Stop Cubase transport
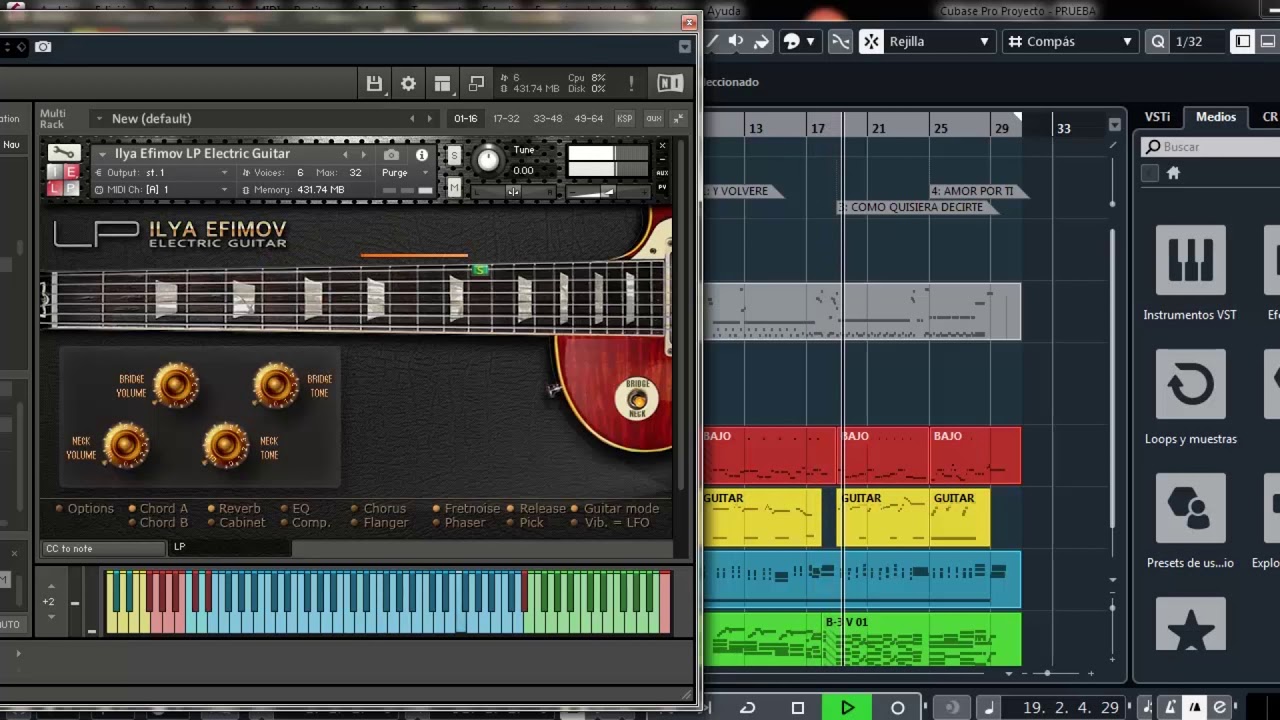Screen dimensions: 1280x720 click(x=797, y=707)
